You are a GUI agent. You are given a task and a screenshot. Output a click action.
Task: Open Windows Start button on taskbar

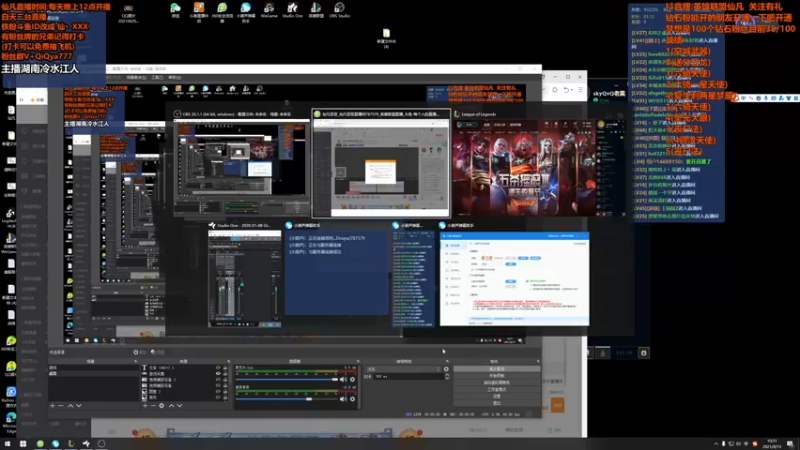tap(7, 444)
